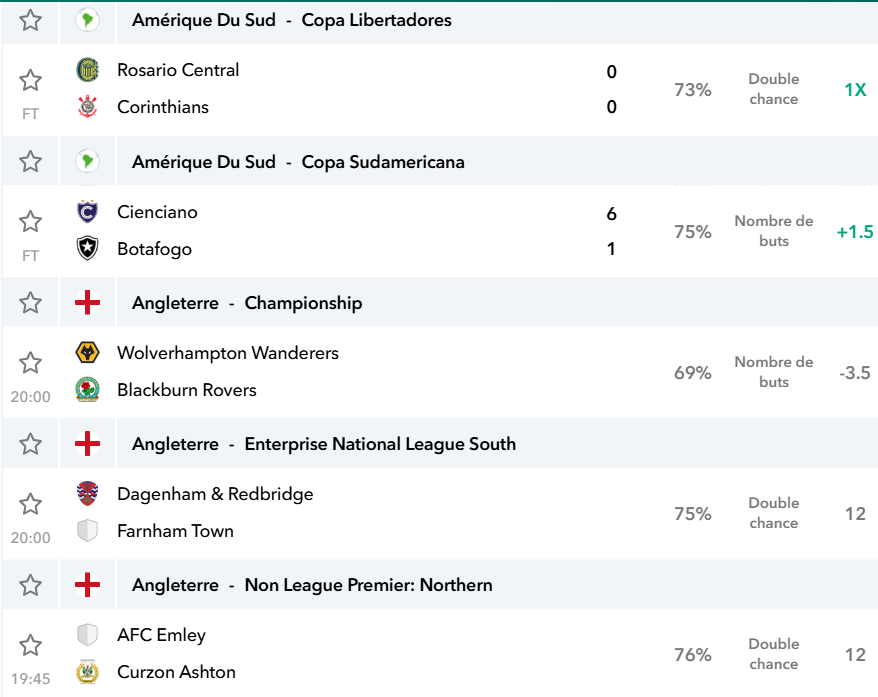Image resolution: width=878 pixels, height=697 pixels.
Task: Click the Cienciano team badge
Action: pyautogui.click(x=87, y=212)
